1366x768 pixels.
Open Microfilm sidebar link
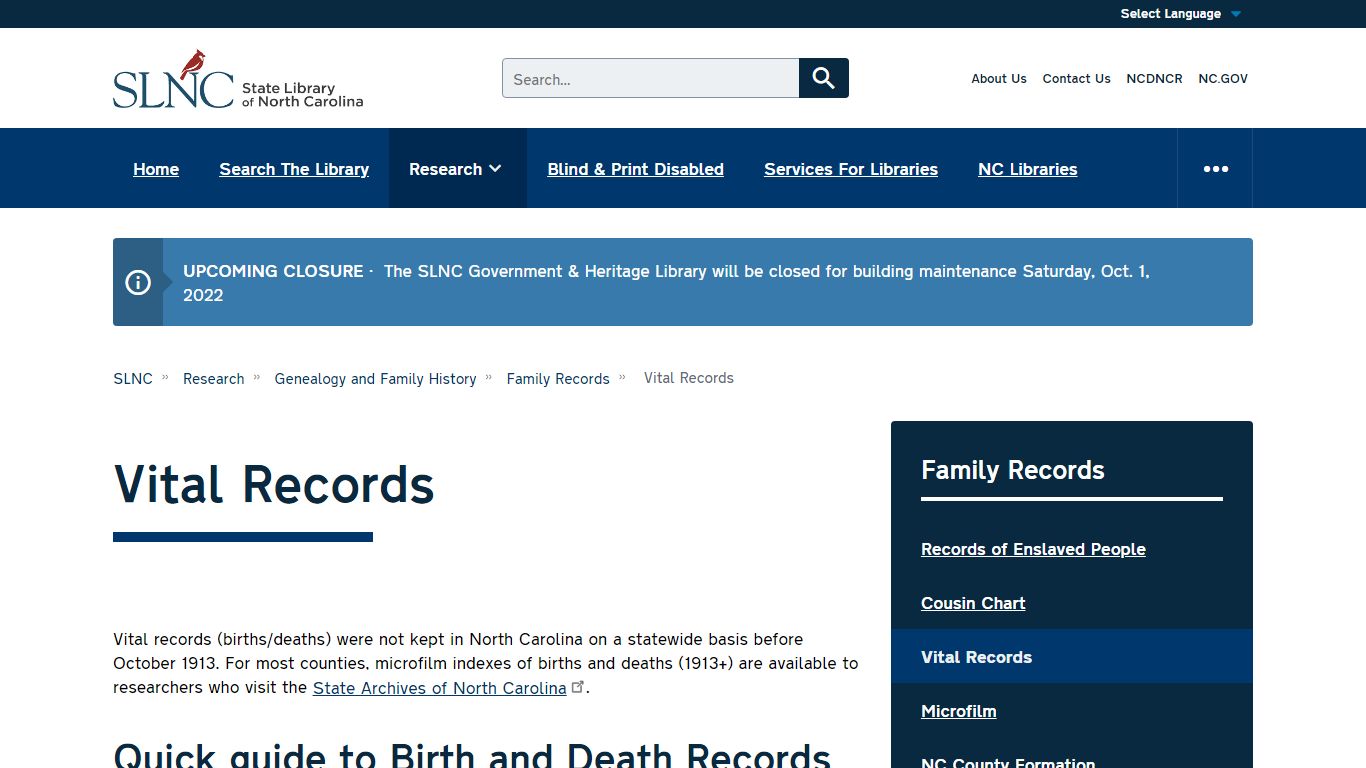[959, 711]
